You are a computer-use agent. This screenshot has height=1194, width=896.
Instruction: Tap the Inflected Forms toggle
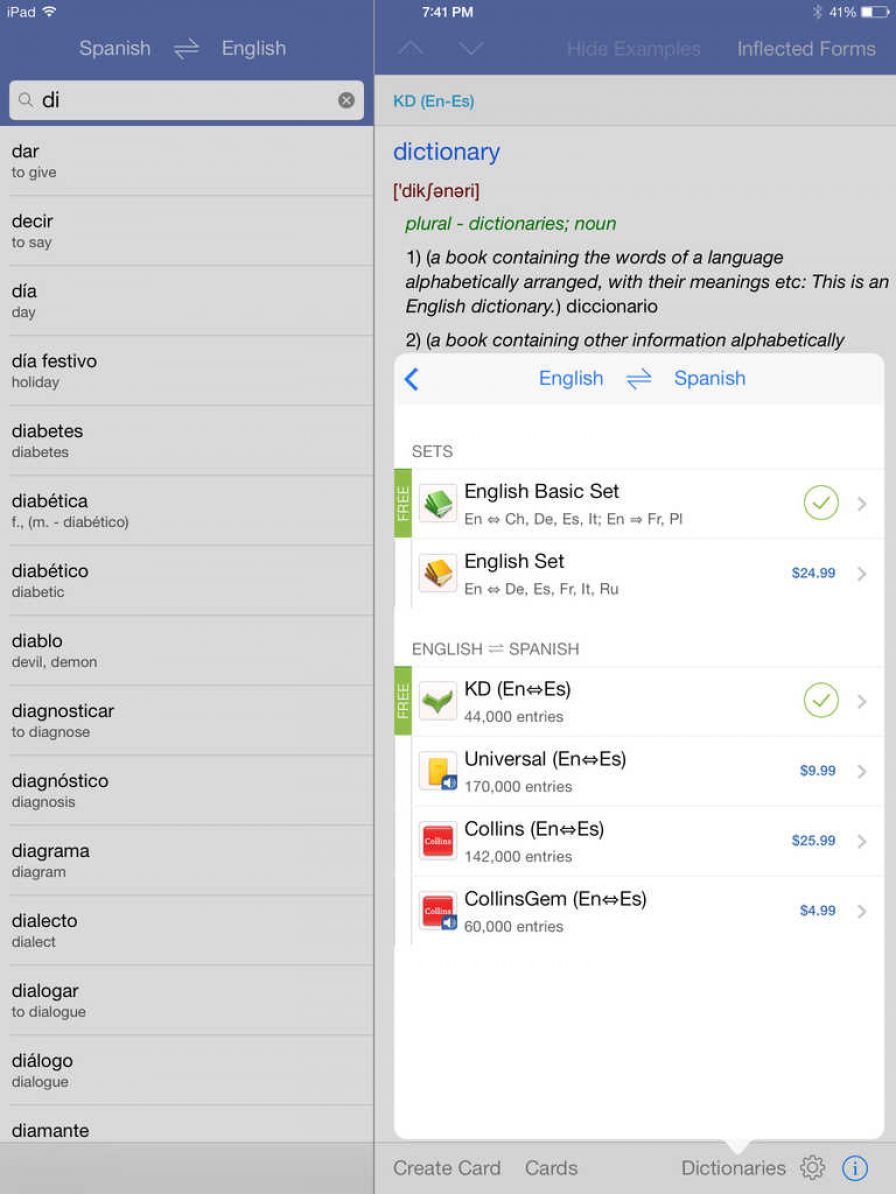[x=806, y=49]
